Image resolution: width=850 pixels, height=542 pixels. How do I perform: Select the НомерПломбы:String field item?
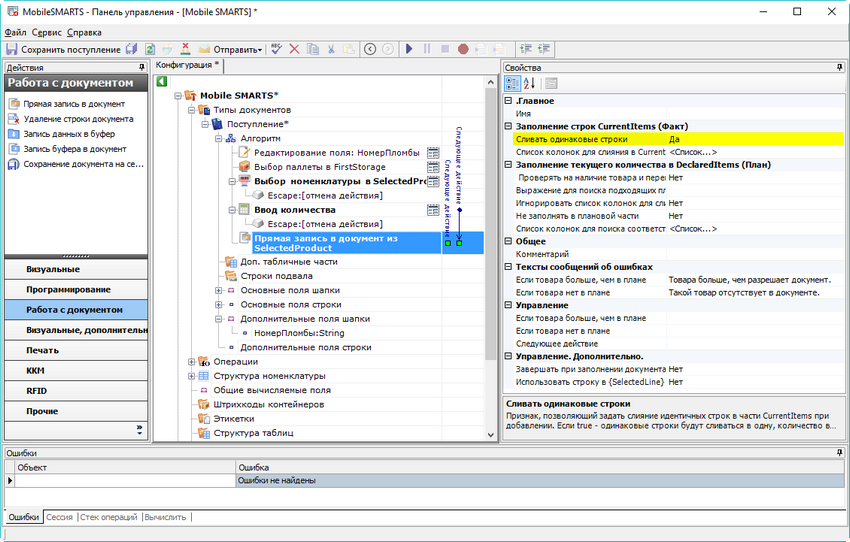[x=299, y=333]
